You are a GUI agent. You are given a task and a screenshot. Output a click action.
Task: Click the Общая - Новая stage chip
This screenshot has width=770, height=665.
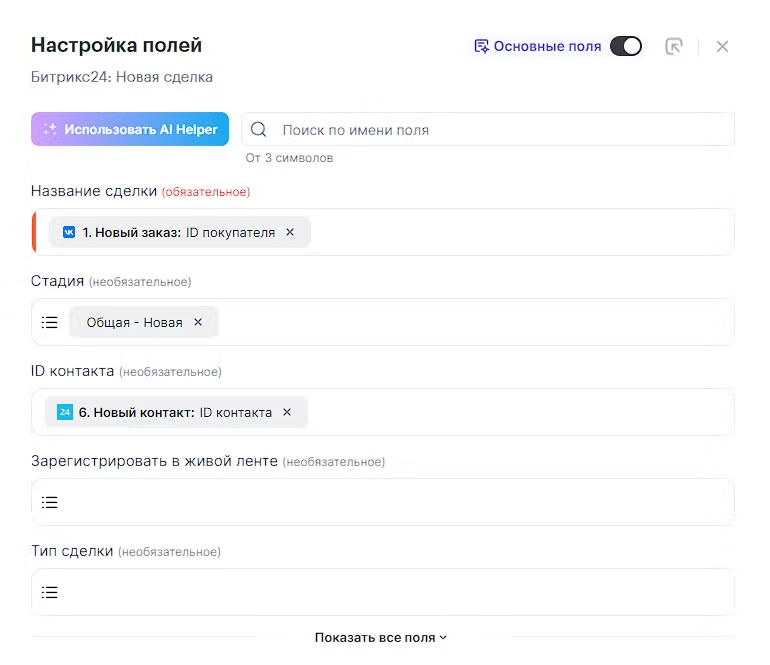click(x=135, y=322)
